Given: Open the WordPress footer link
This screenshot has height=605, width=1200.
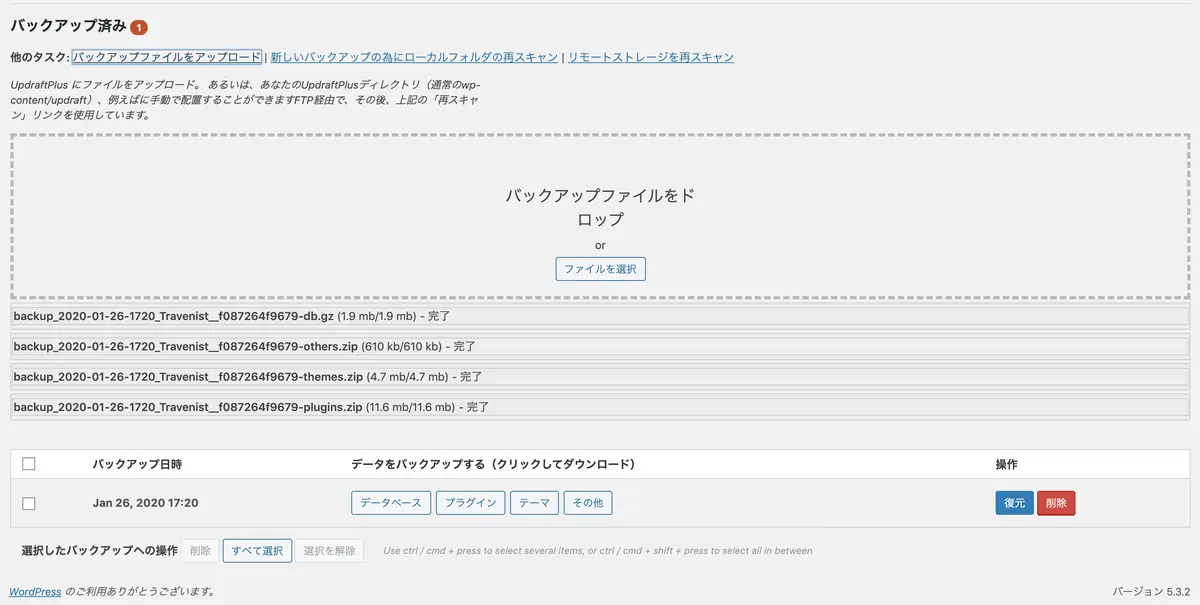Looking at the screenshot, I should click(x=35, y=591).
